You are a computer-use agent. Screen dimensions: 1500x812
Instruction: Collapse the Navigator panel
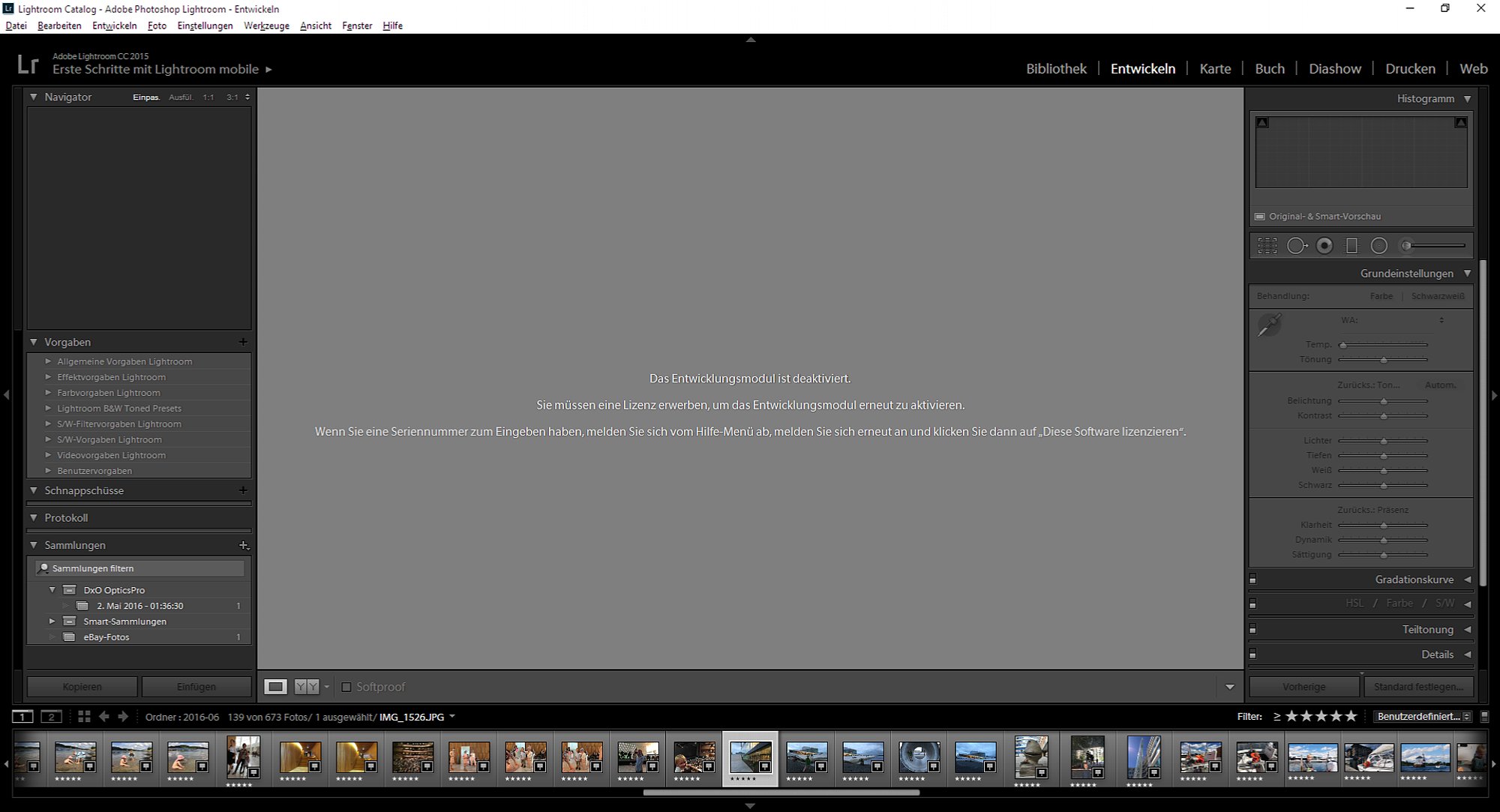pos(34,97)
